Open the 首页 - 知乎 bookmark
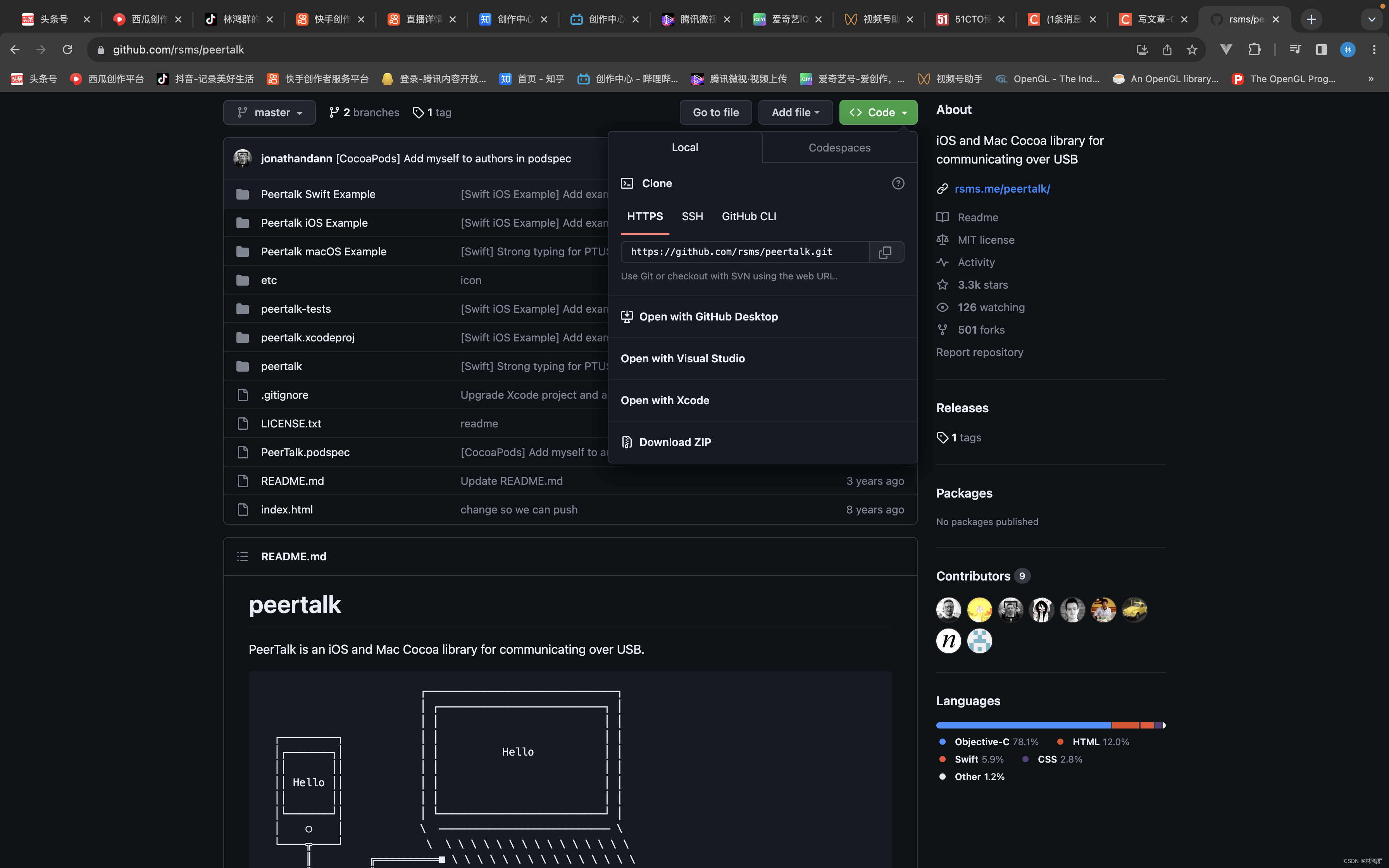This screenshot has width=1389, height=868. (532, 79)
